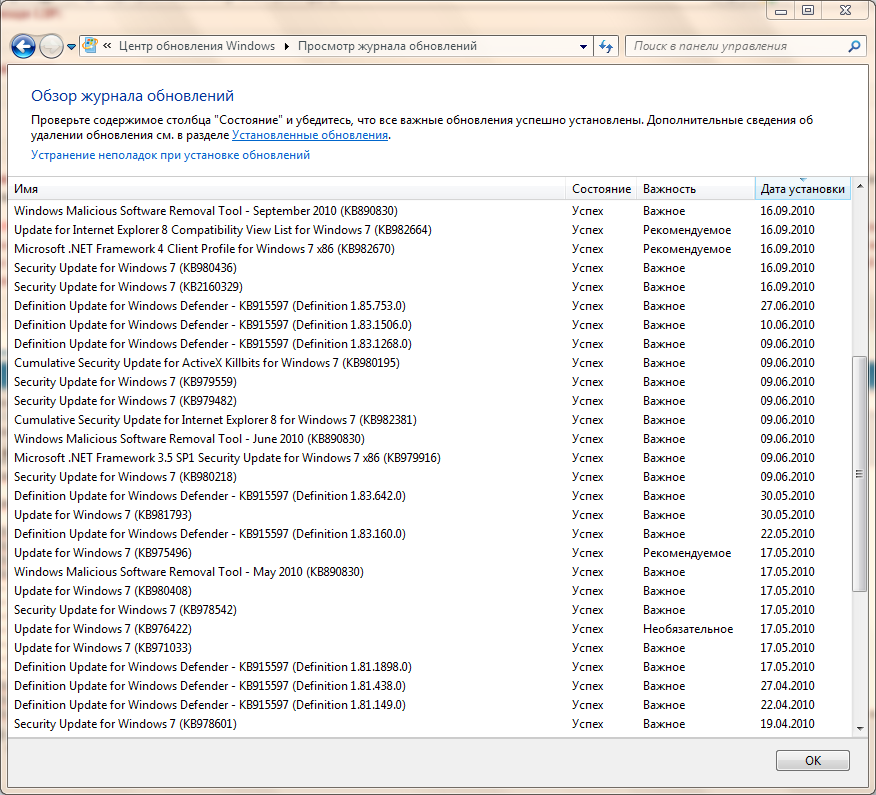Select Defender Definition 1.83.642.0 row
The width and height of the screenshot is (876, 795).
429,496
